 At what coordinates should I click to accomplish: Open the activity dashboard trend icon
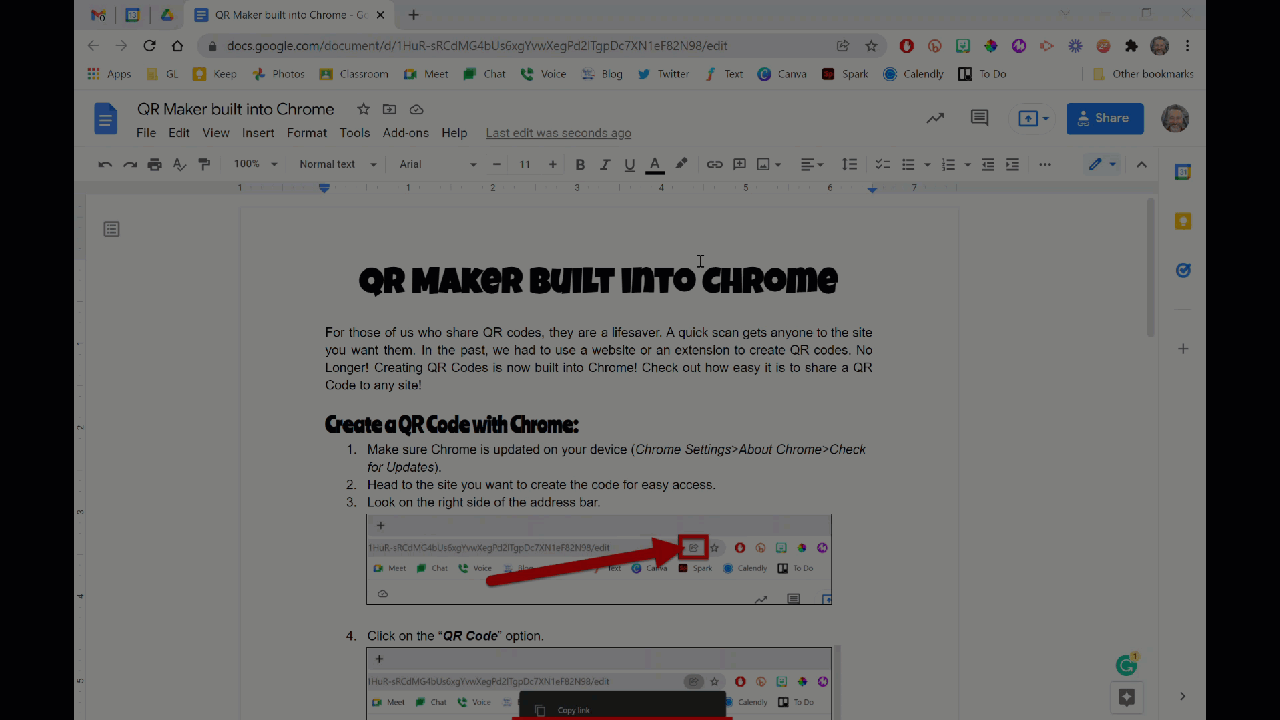click(935, 118)
